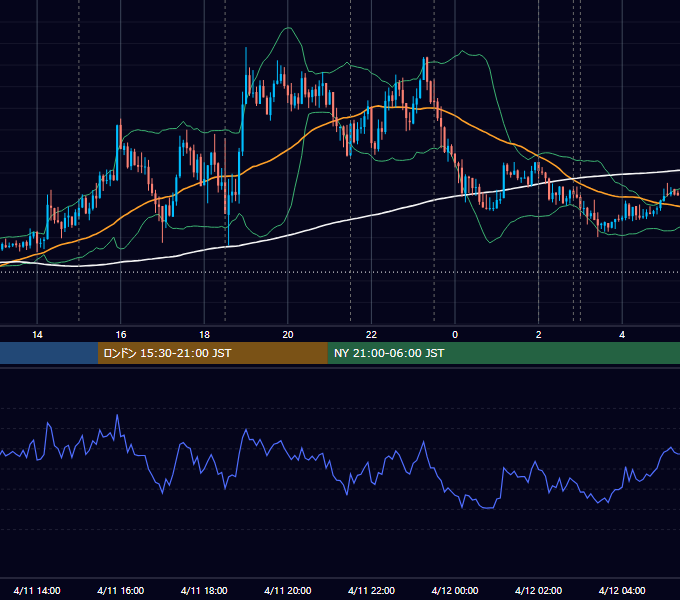Select the ロンドン 15:30-21:00 JST session bar
The height and width of the screenshot is (600, 680).
212,353
